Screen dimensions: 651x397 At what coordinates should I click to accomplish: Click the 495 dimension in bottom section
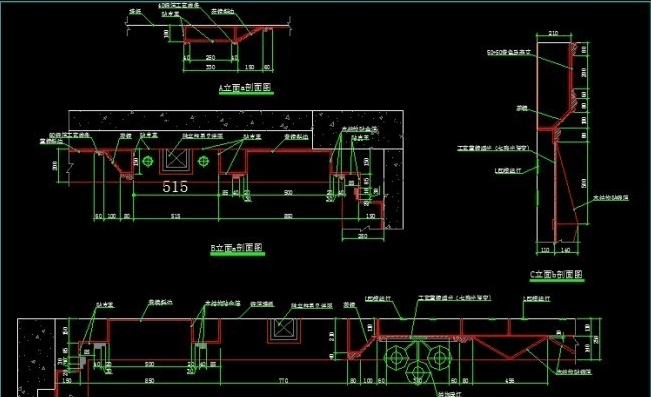pyautogui.click(x=509, y=380)
